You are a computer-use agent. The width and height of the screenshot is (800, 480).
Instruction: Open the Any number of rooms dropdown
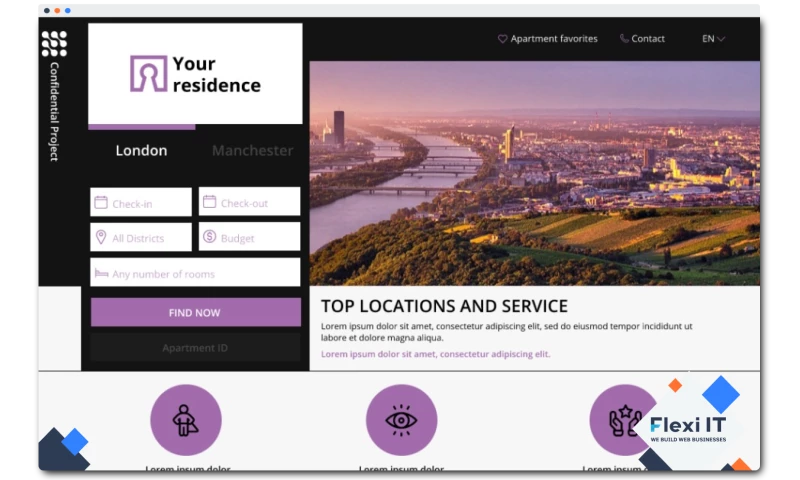(x=195, y=272)
